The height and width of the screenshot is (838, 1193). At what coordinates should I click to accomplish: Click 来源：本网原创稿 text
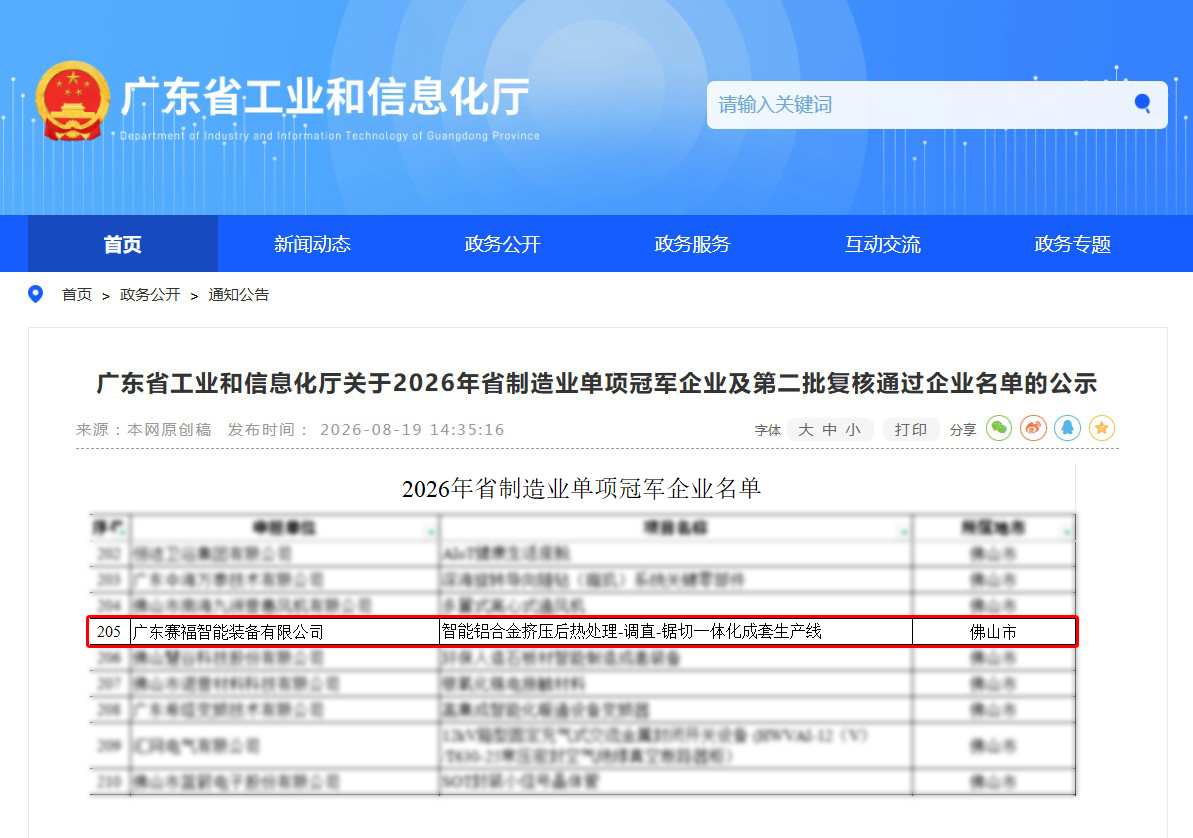[144, 430]
